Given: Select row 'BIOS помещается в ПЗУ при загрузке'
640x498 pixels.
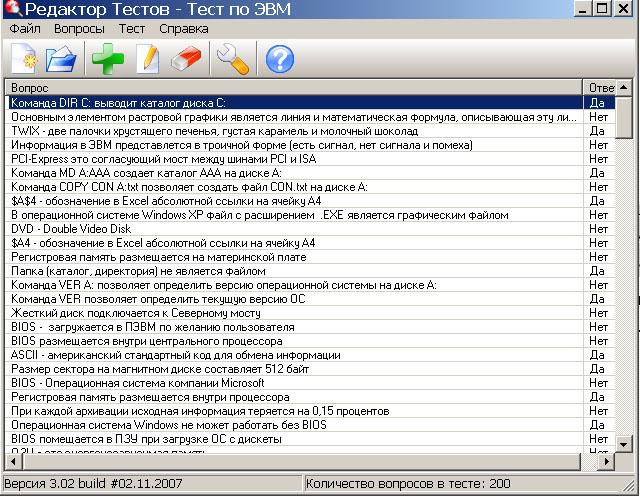Looking at the screenshot, I should (310, 439).
